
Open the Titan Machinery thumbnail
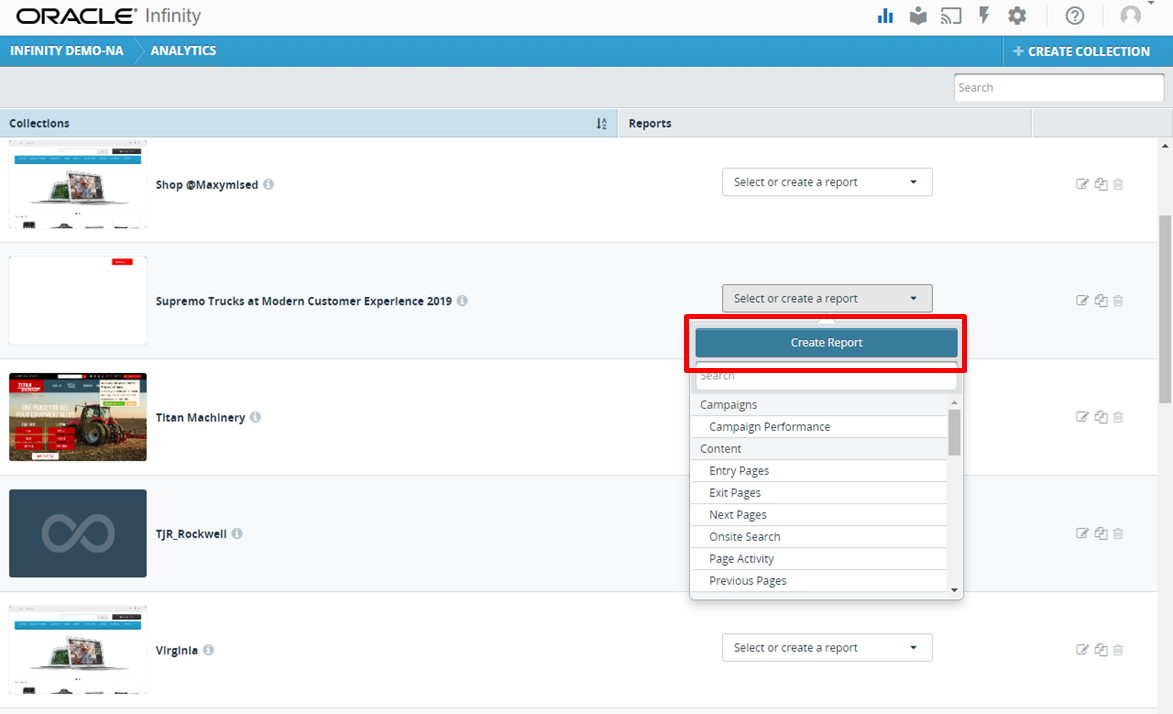[x=78, y=417]
